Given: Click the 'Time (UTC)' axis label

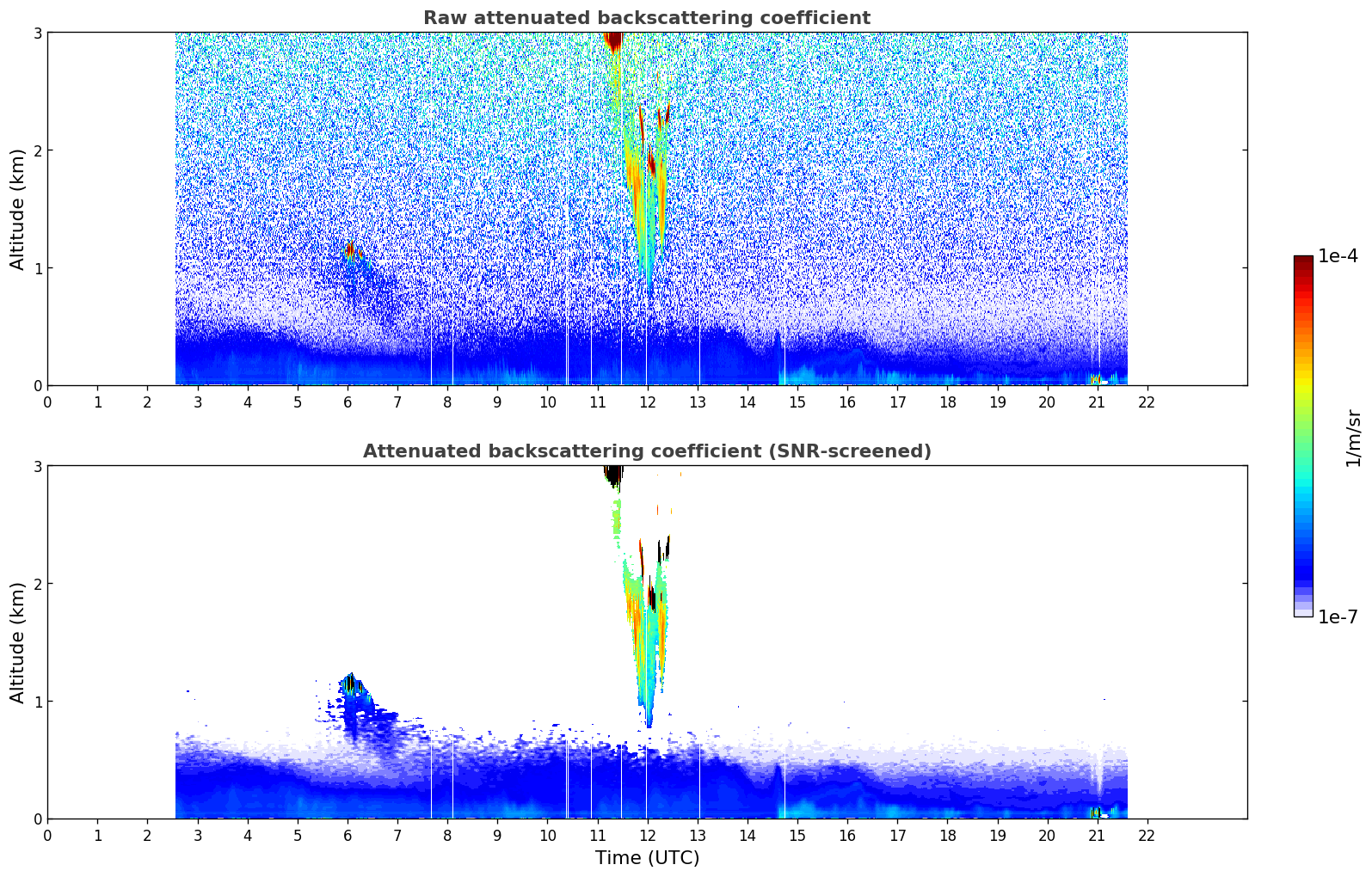Looking at the screenshot, I should pos(647,858).
